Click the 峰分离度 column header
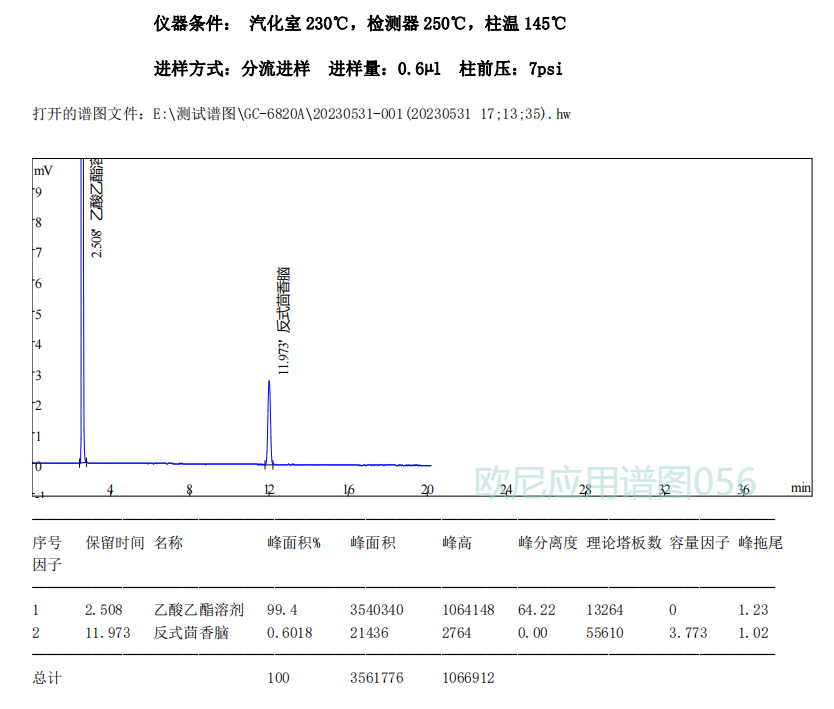Screen dimensions: 834x709 (x=547, y=543)
